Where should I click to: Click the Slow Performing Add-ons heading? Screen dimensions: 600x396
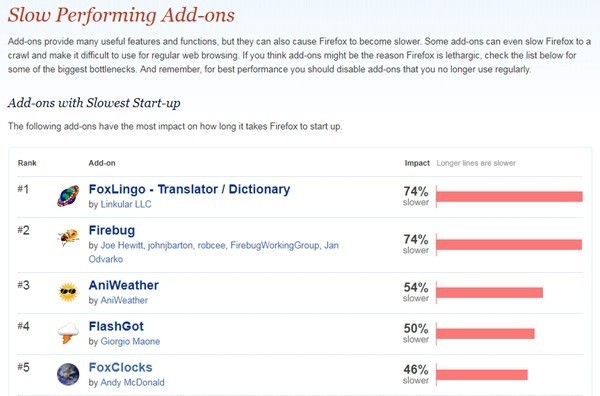pos(121,15)
